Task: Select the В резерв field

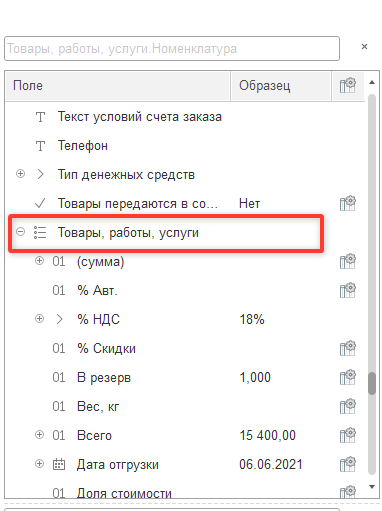Action: point(104,378)
